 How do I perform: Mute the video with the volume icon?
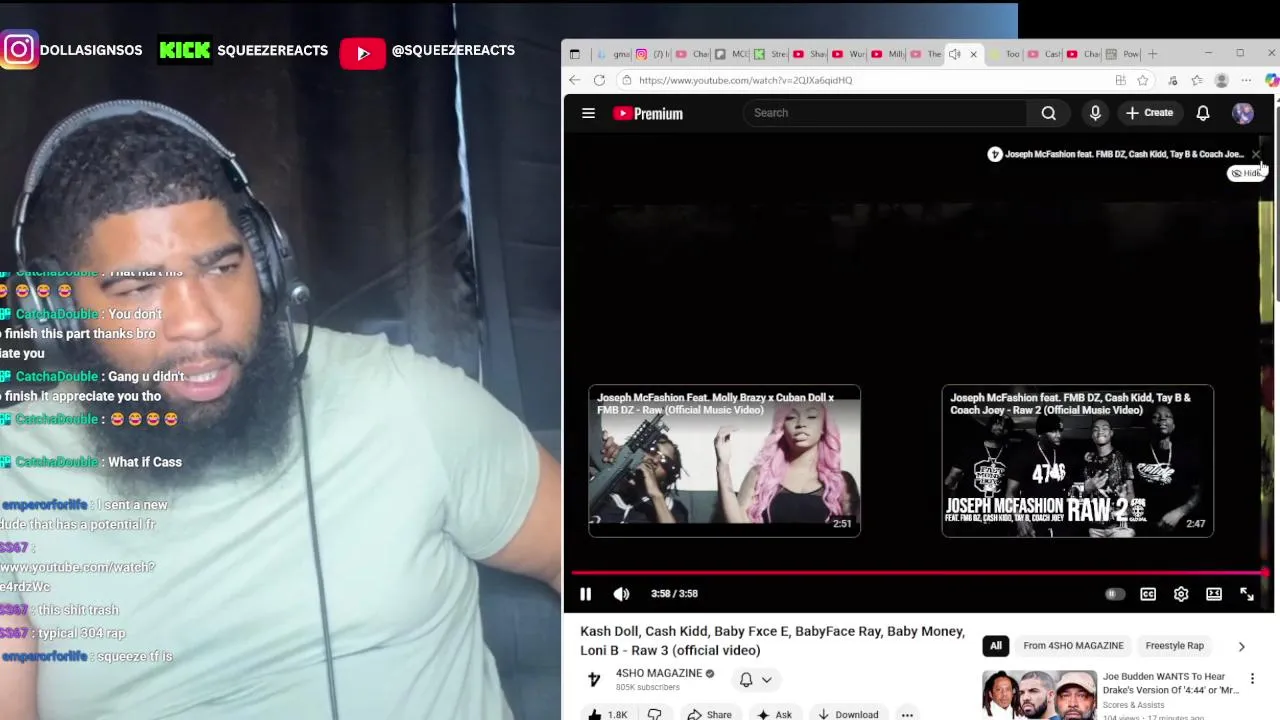tap(621, 594)
